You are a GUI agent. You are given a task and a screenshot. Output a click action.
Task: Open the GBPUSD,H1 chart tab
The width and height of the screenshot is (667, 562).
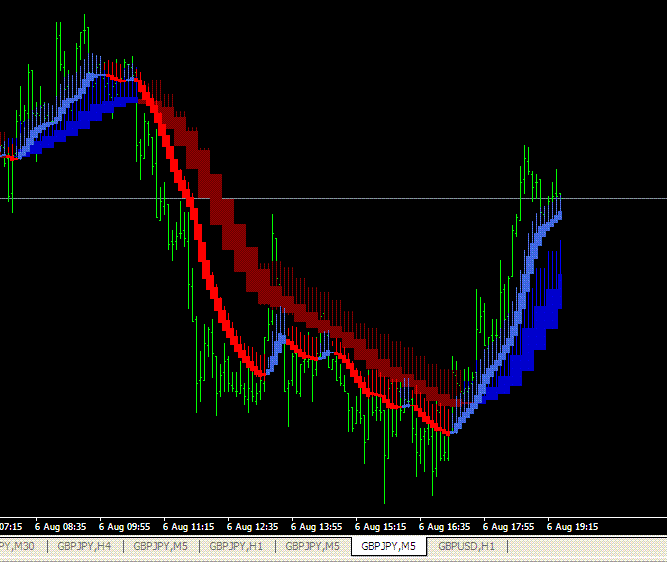[467, 546]
